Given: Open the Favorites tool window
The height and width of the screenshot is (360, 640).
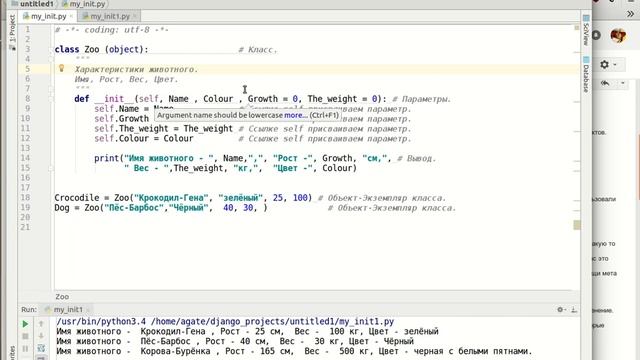Looking at the screenshot, I should click(x=12, y=353).
